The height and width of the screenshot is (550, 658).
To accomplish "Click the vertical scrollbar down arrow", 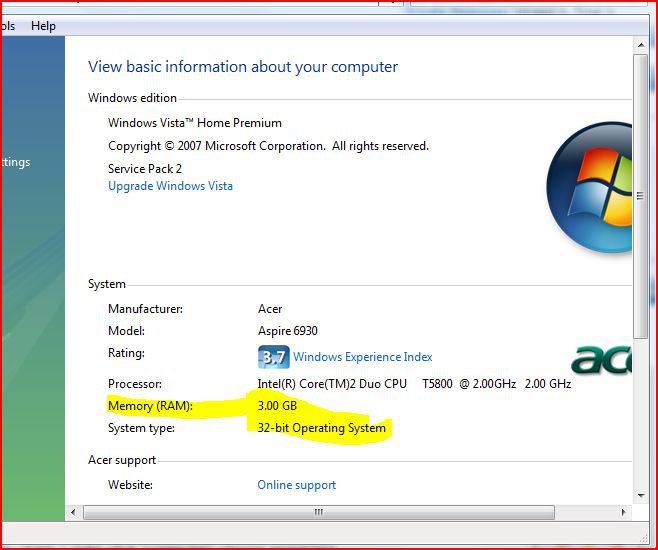I will click(641, 495).
